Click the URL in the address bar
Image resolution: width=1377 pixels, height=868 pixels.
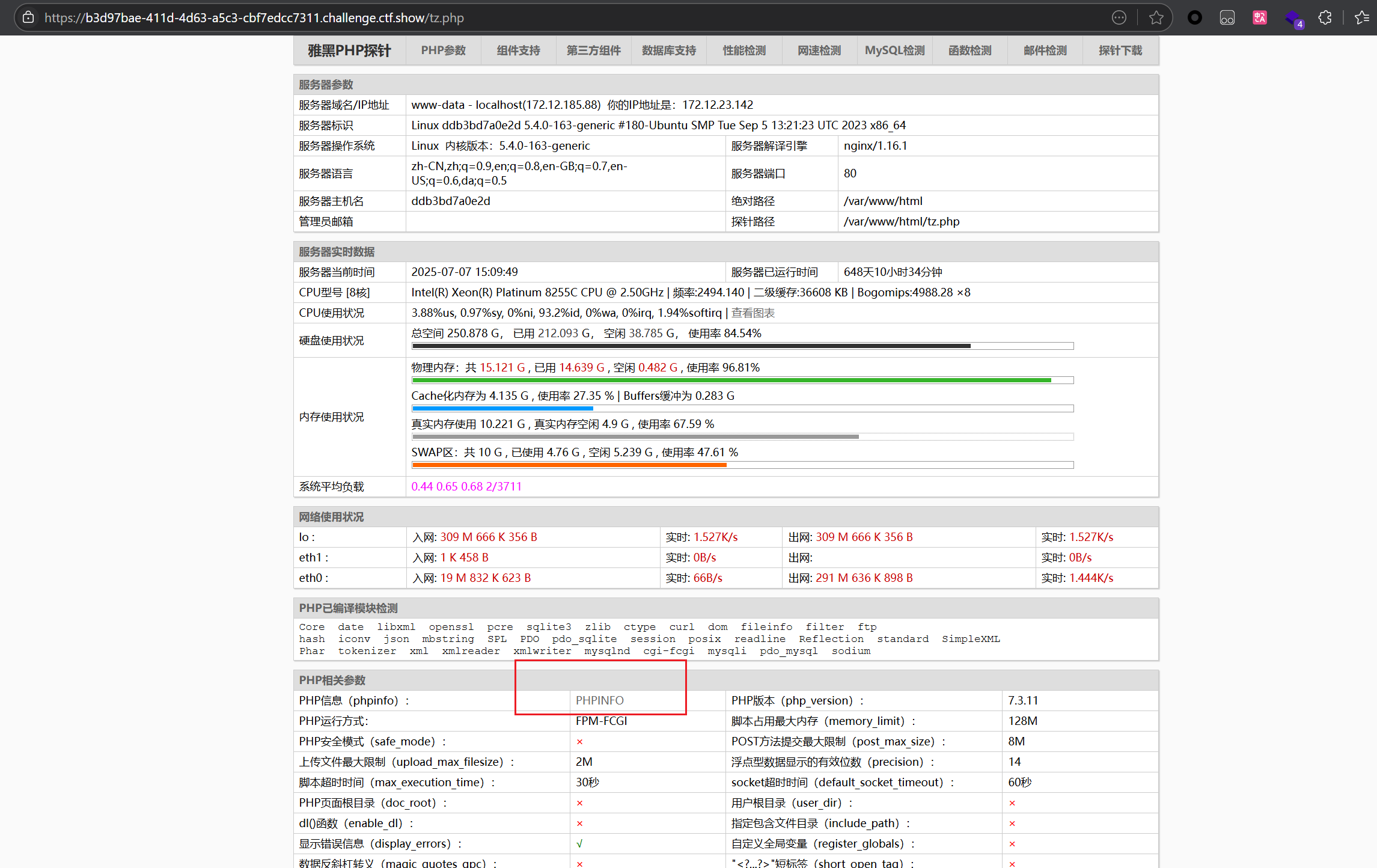[254, 17]
